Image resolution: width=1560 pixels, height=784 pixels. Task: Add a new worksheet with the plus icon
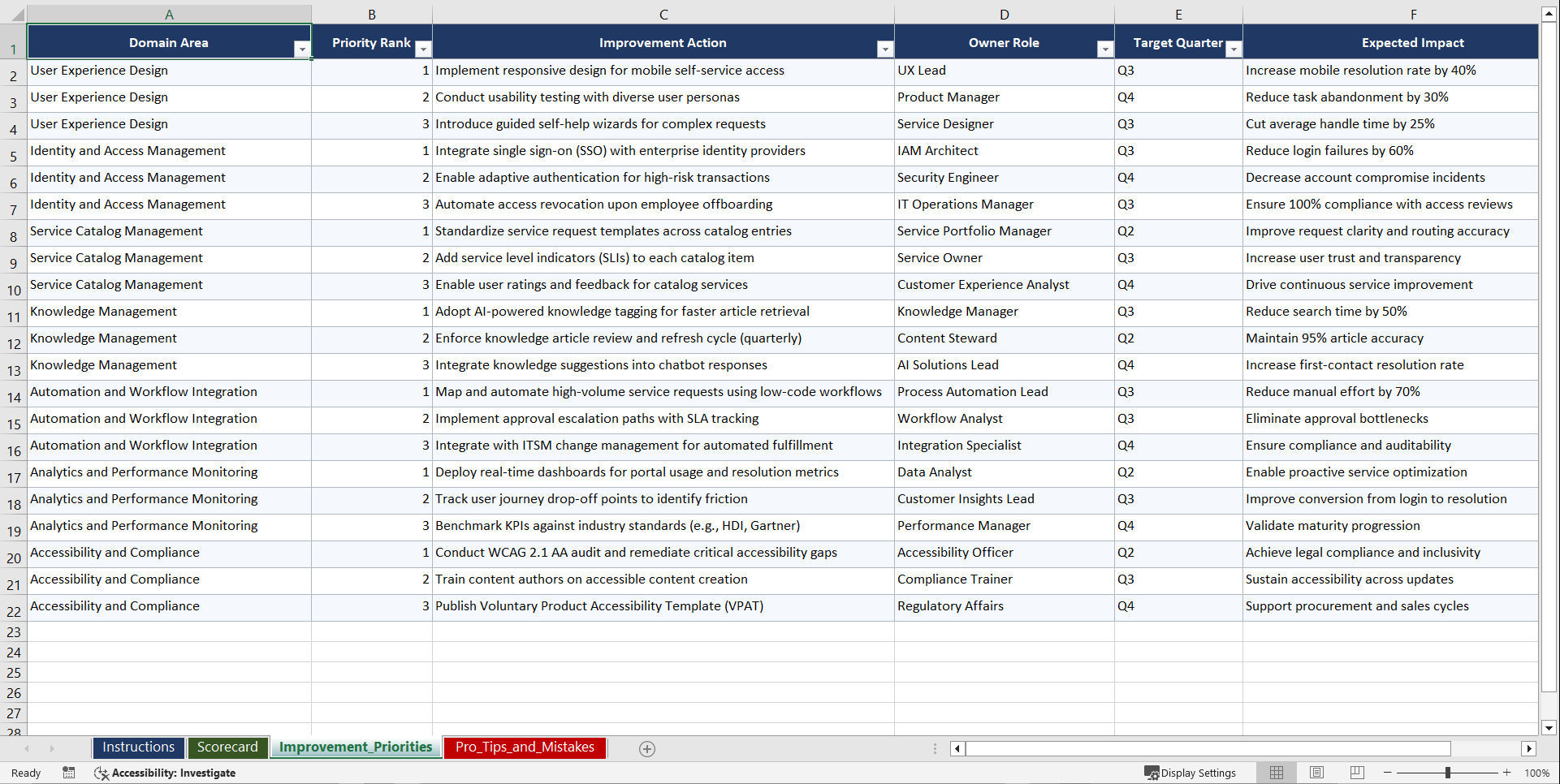[x=647, y=748]
